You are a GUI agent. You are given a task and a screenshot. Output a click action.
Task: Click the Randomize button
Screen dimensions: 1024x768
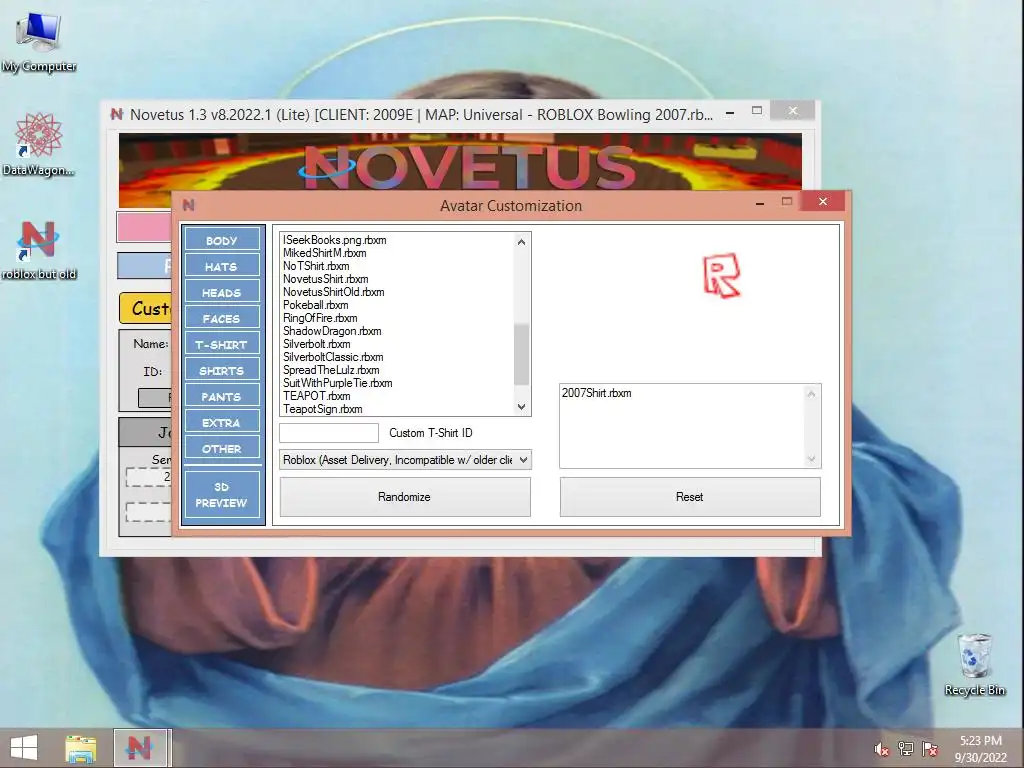tap(405, 497)
